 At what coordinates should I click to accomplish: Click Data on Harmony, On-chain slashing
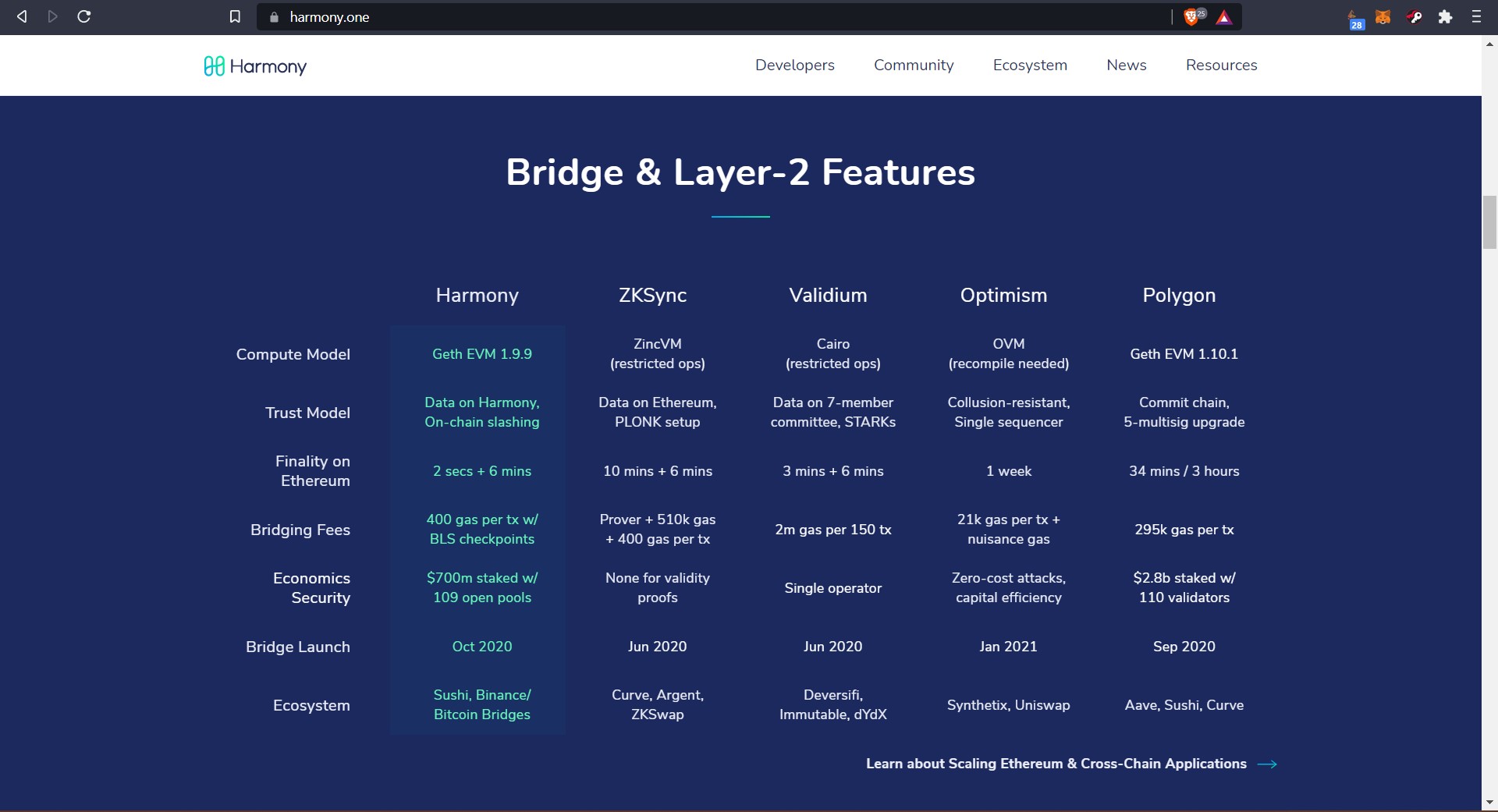(482, 412)
